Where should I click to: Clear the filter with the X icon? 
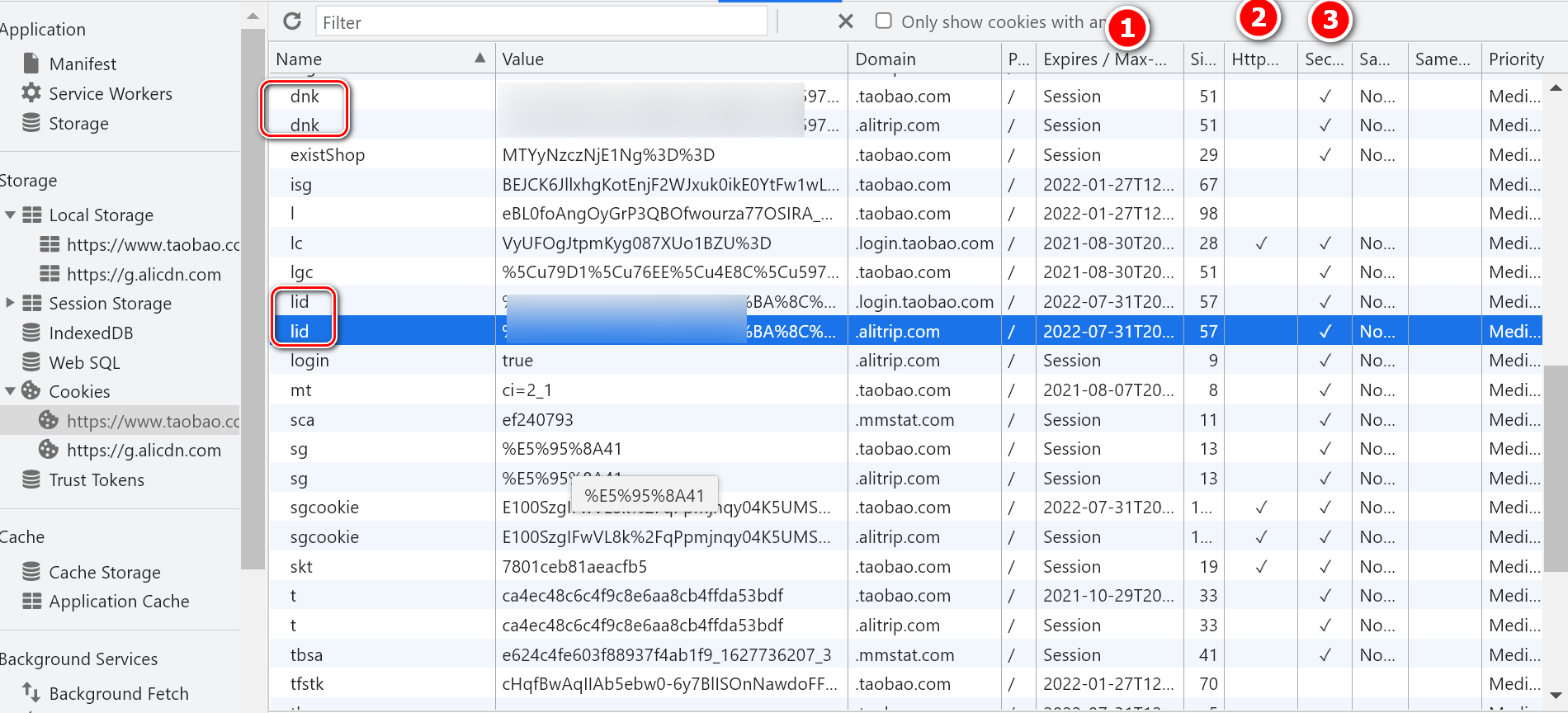pyautogui.click(x=846, y=21)
